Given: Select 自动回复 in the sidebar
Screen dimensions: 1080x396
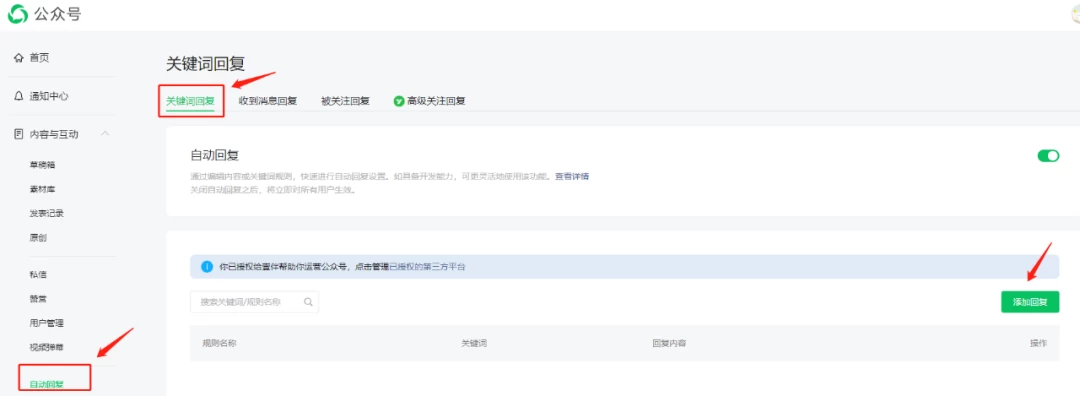Looking at the screenshot, I should point(47,384).
